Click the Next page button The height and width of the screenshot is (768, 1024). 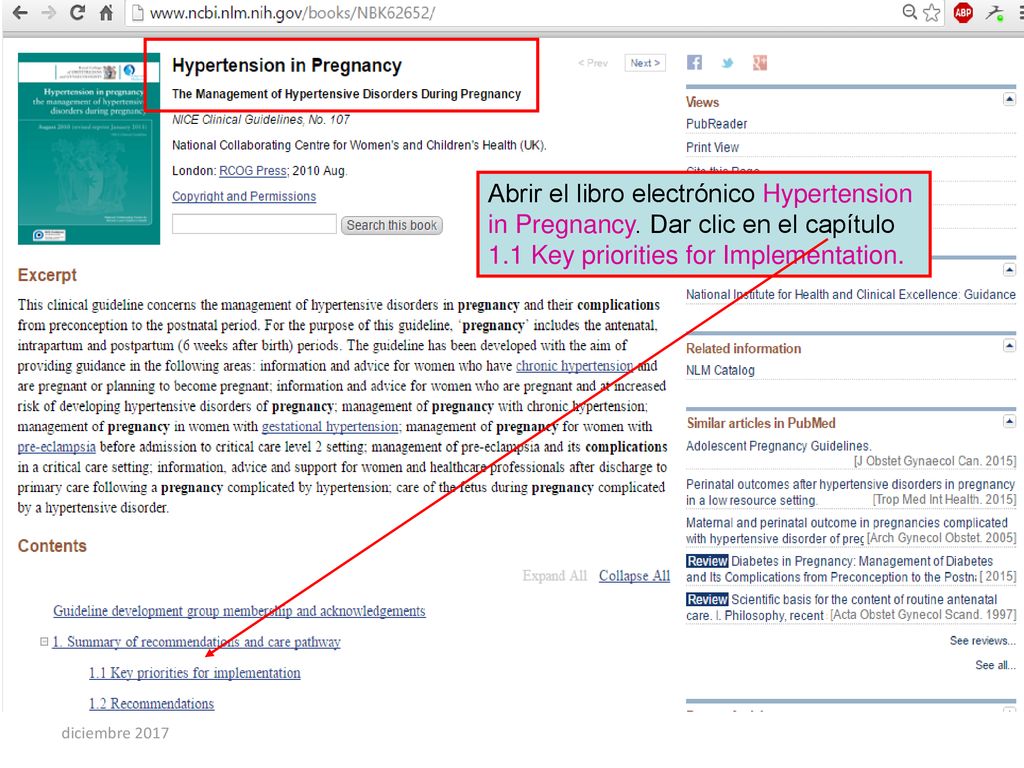(645, 63)
